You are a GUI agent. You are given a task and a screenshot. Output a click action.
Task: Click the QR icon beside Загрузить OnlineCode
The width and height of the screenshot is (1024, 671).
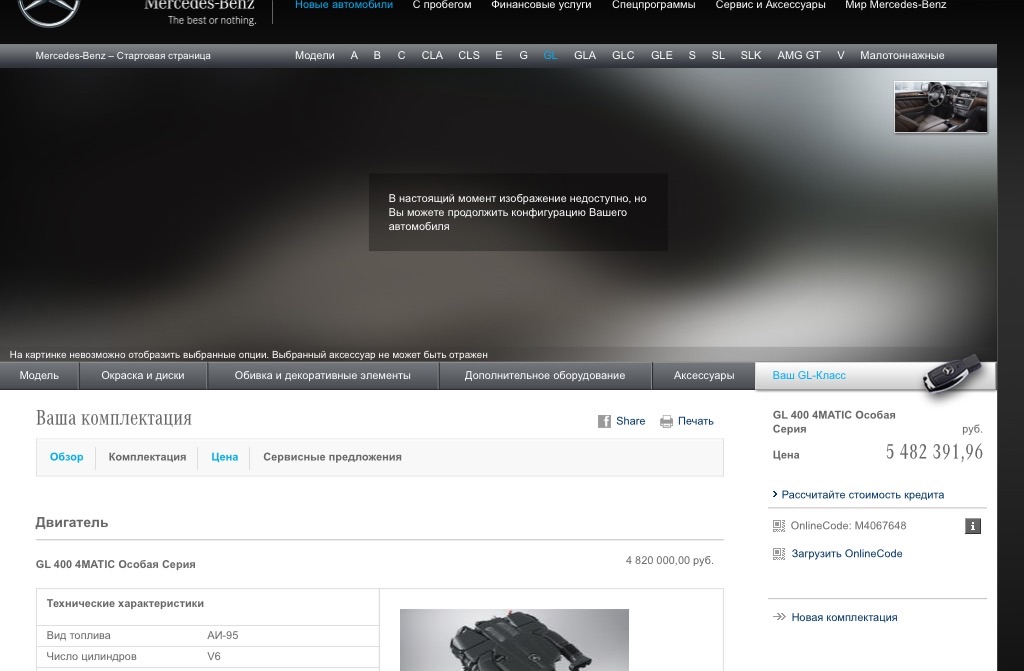[778, 553]
